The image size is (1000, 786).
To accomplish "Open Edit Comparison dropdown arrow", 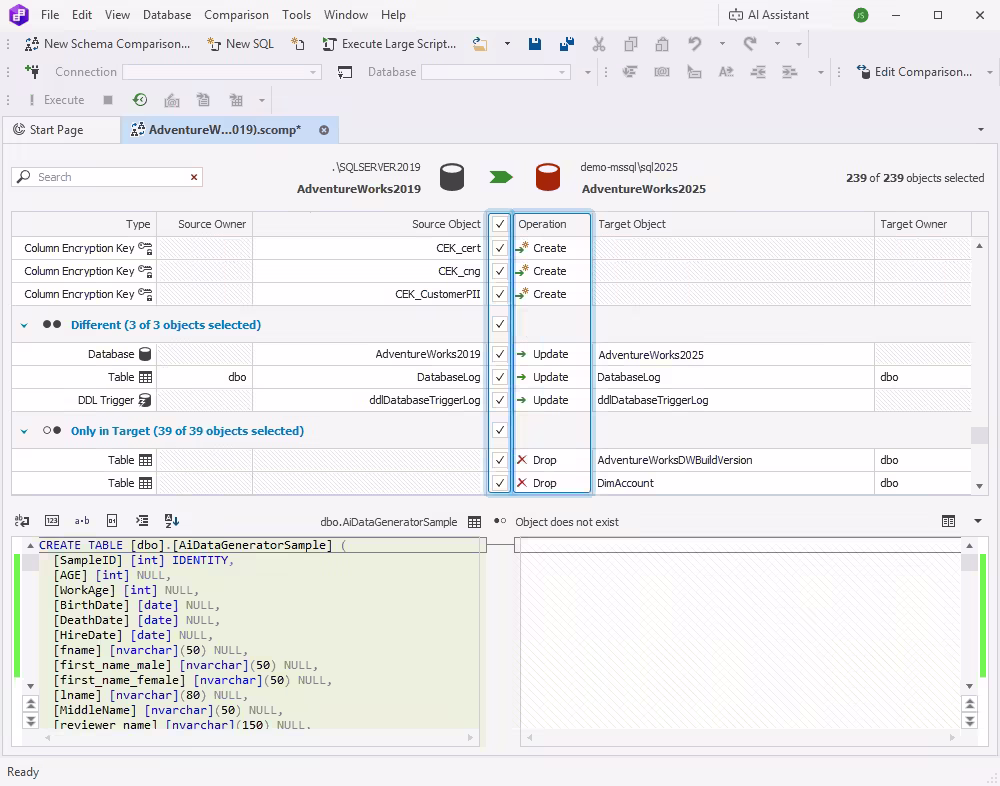I will coord(990,72).
